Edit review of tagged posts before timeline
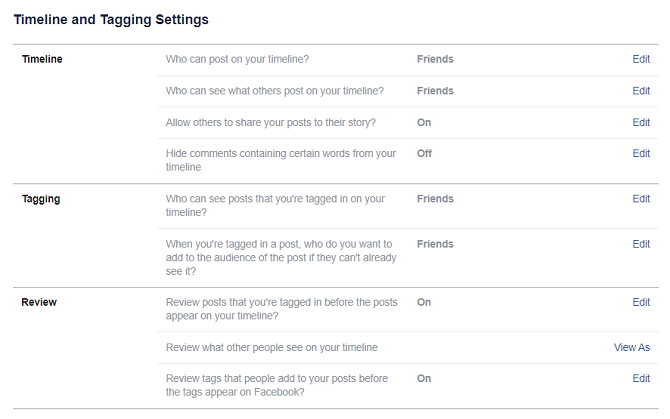The height and width of the screenshot is (419, 670). [641, 302]
